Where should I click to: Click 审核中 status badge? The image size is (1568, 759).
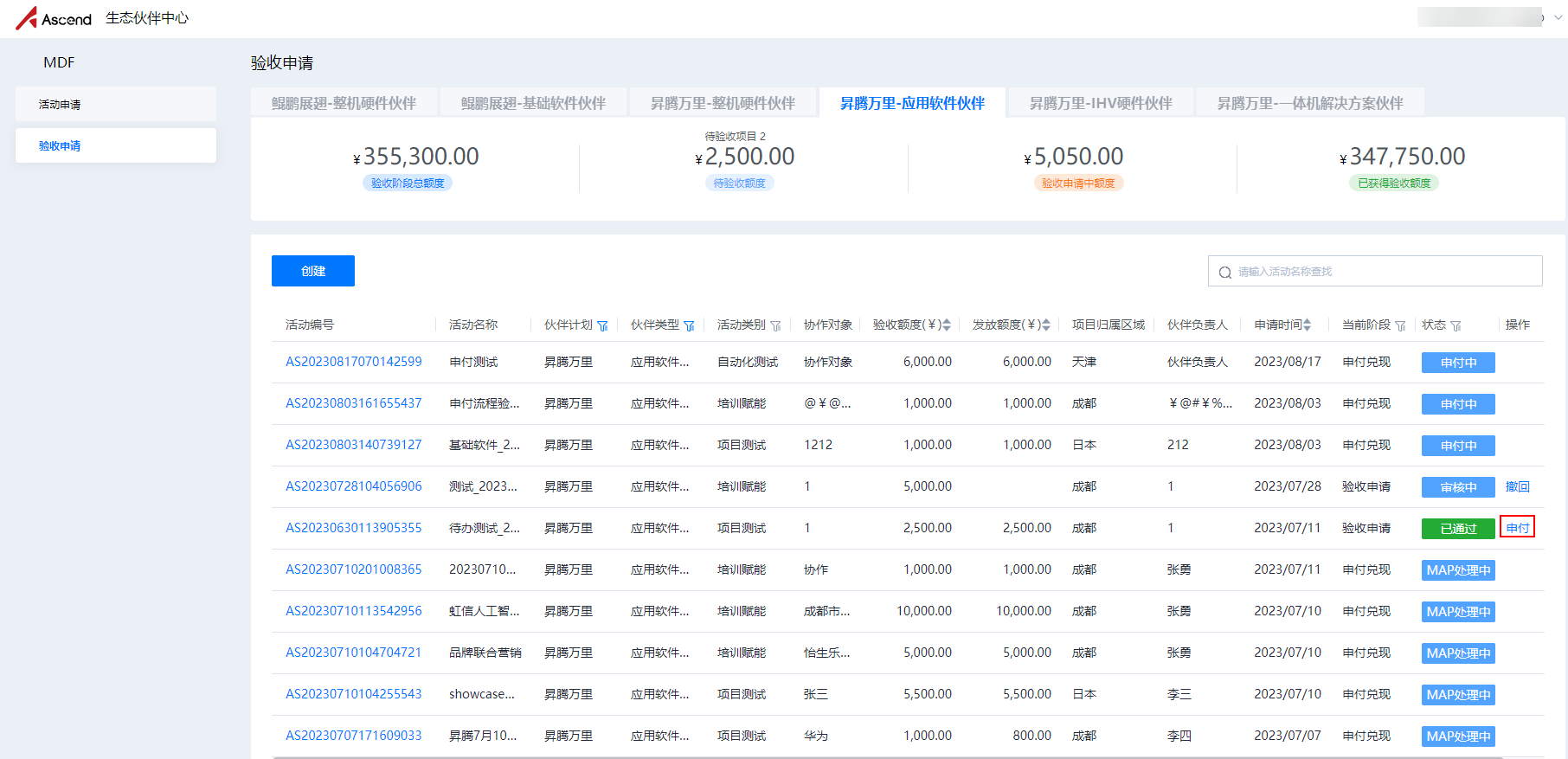[1458, 487]
